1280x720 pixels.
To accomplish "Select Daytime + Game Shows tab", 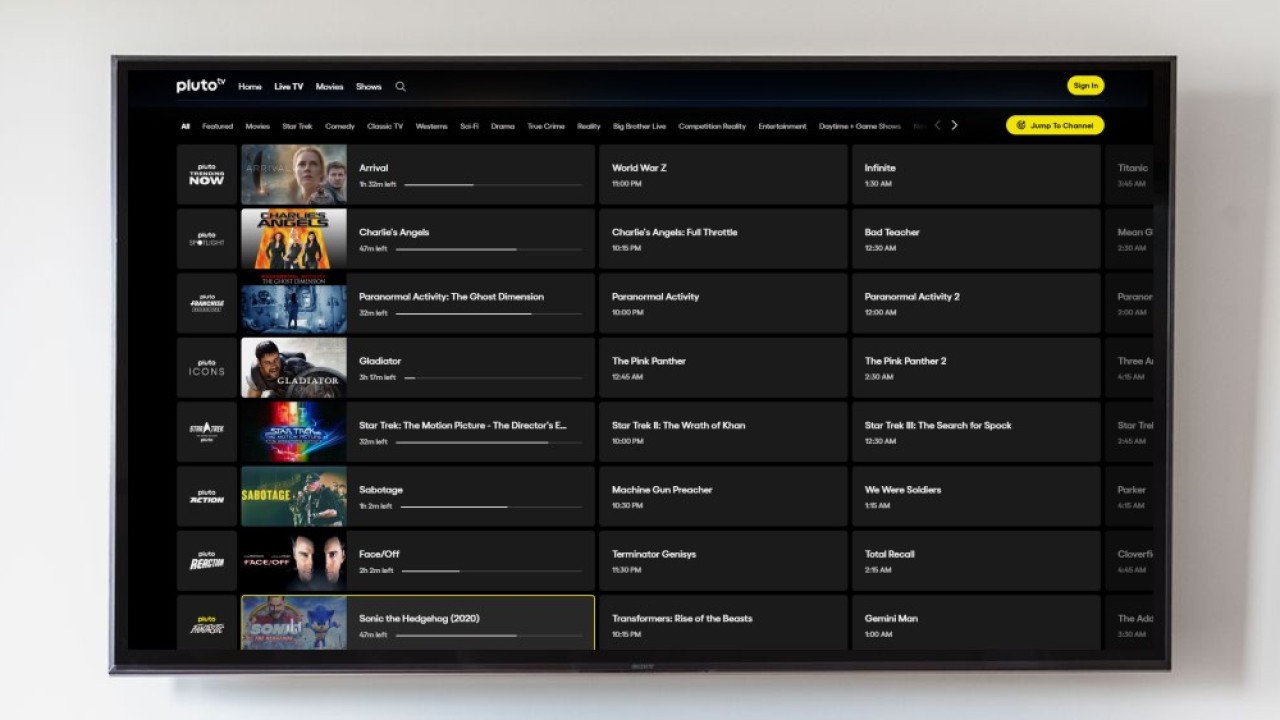I will point(860,127).
